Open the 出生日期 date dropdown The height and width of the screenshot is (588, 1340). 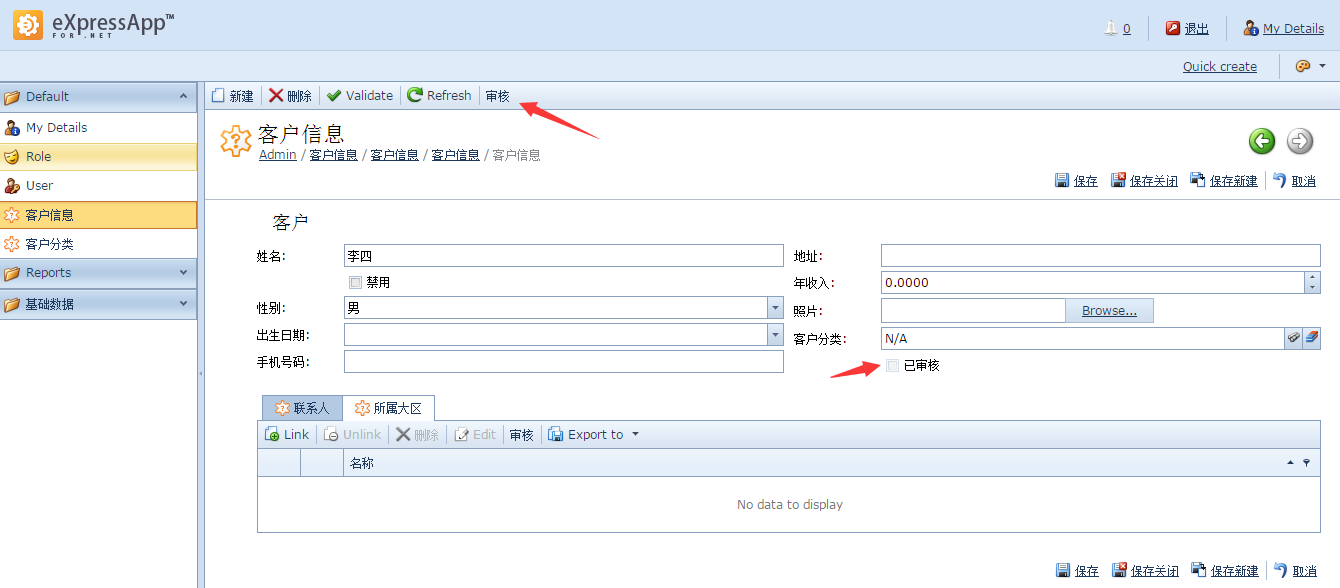coord(775,335)
